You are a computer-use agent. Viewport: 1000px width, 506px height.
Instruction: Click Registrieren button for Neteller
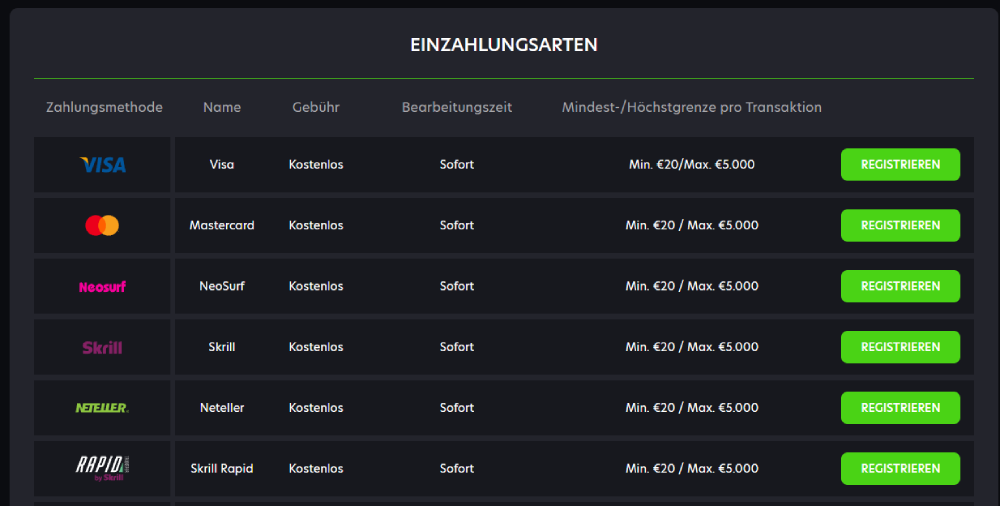(900, 408)
